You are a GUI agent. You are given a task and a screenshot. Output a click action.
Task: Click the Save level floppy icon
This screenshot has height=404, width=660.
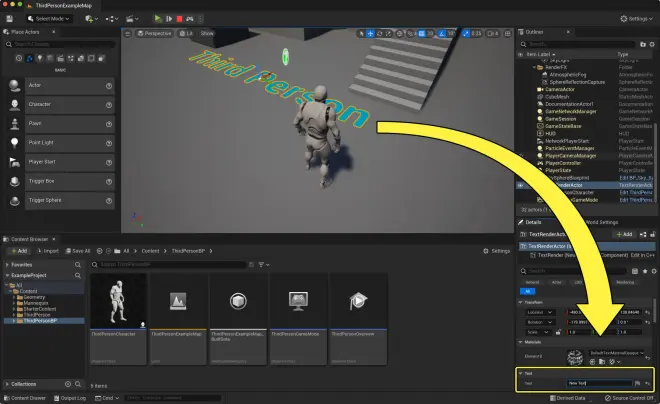(9, 19)
